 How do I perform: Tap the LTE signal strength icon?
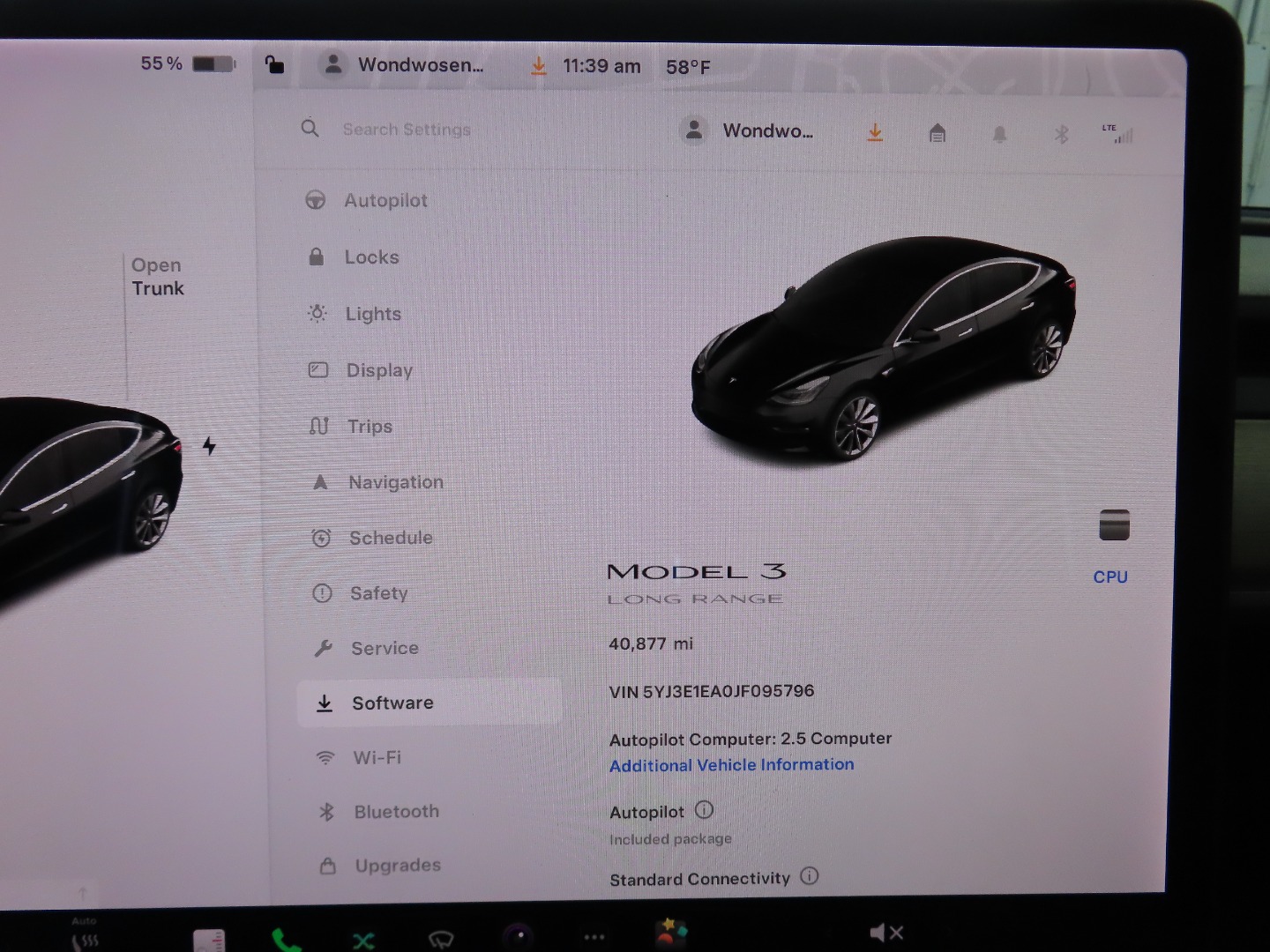1118,134
